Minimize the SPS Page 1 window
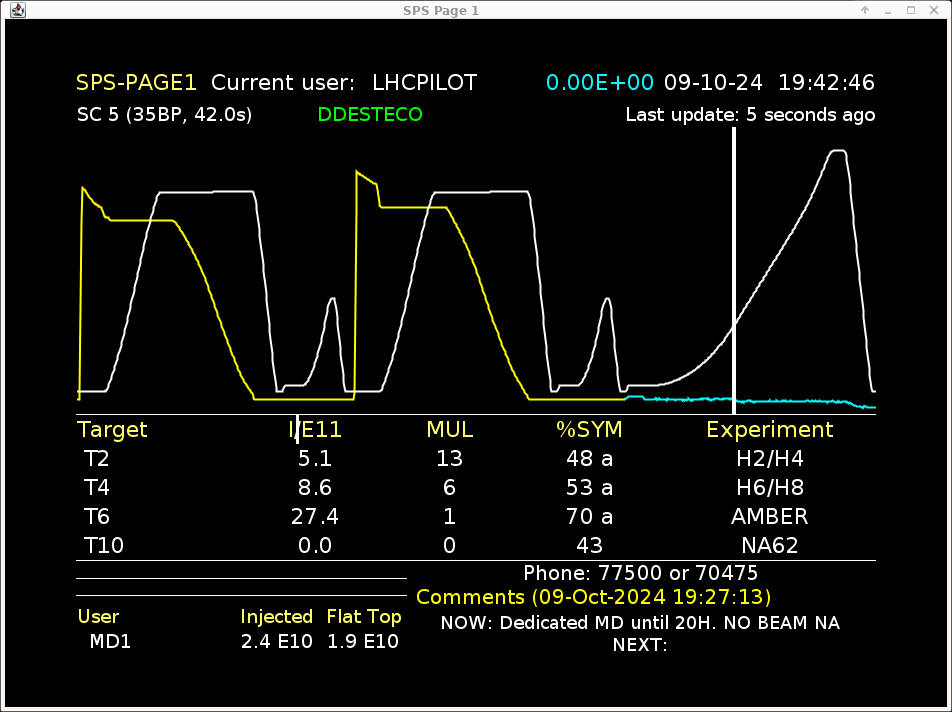 [888, 10]
